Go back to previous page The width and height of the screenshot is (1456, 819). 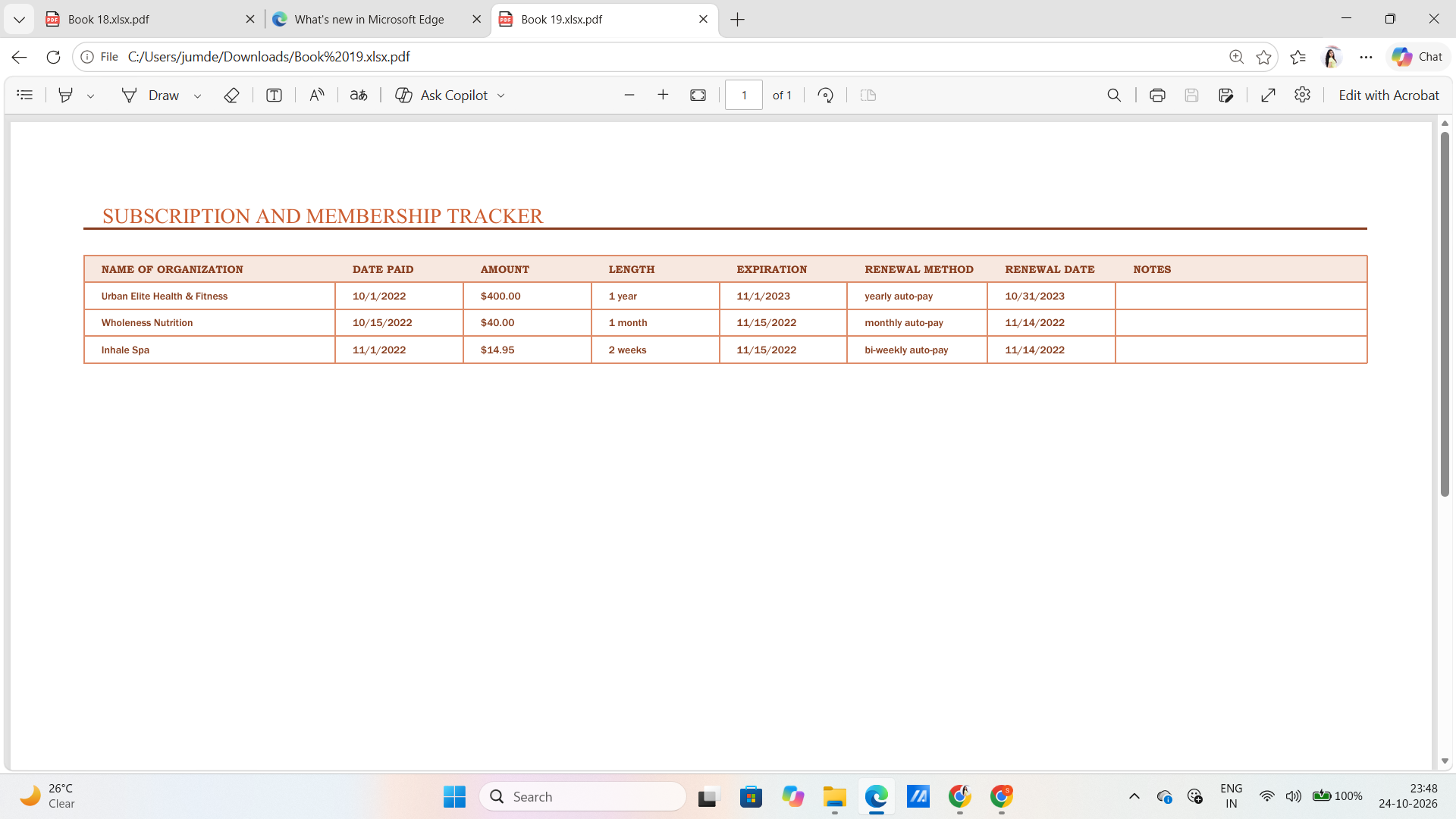point(20,57)
